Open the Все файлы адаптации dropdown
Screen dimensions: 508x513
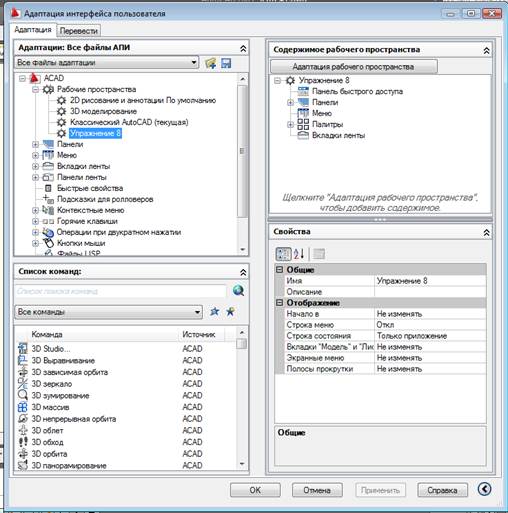(x=194, y=62)
